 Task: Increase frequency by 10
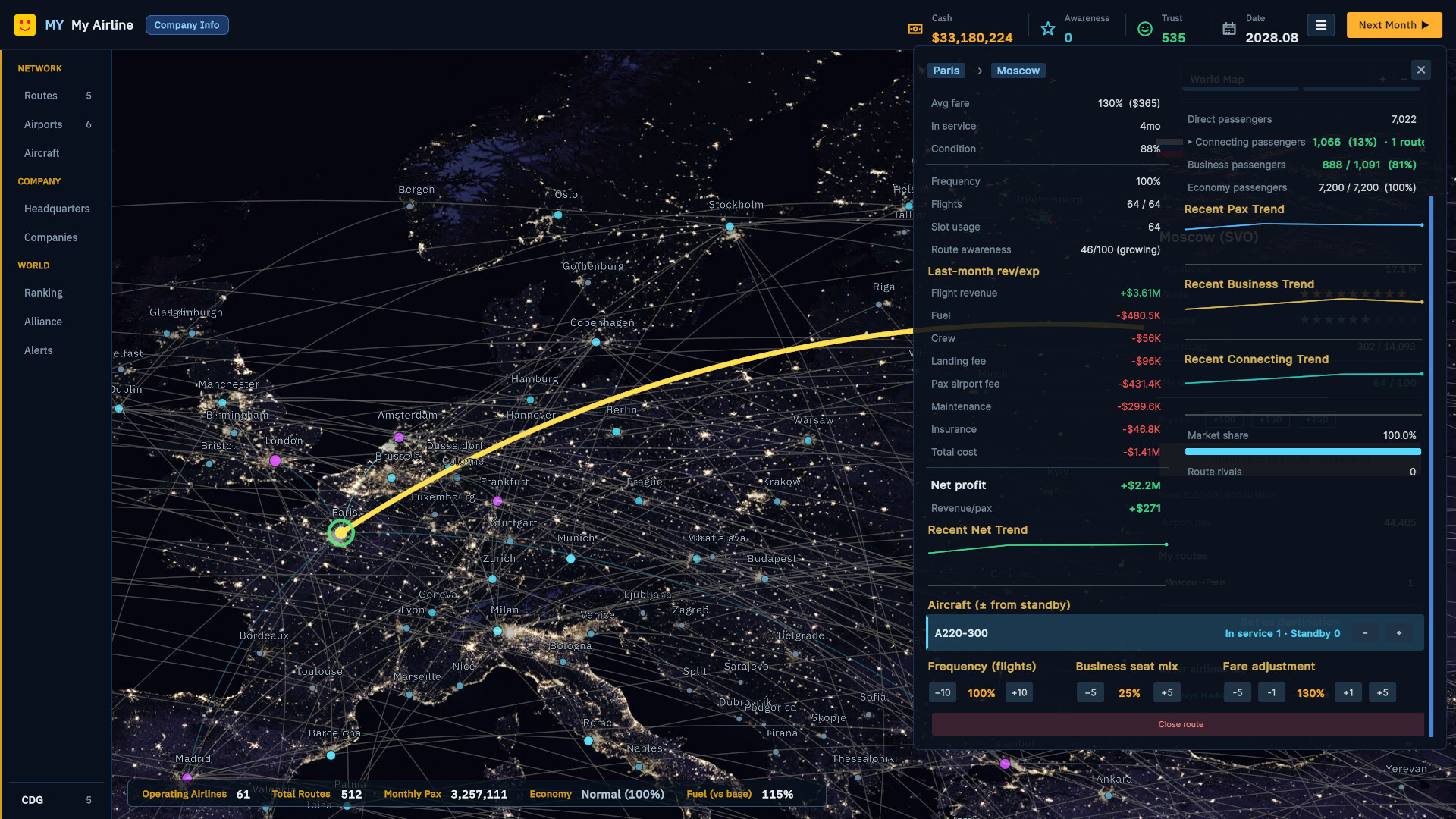click(1019, 692)
